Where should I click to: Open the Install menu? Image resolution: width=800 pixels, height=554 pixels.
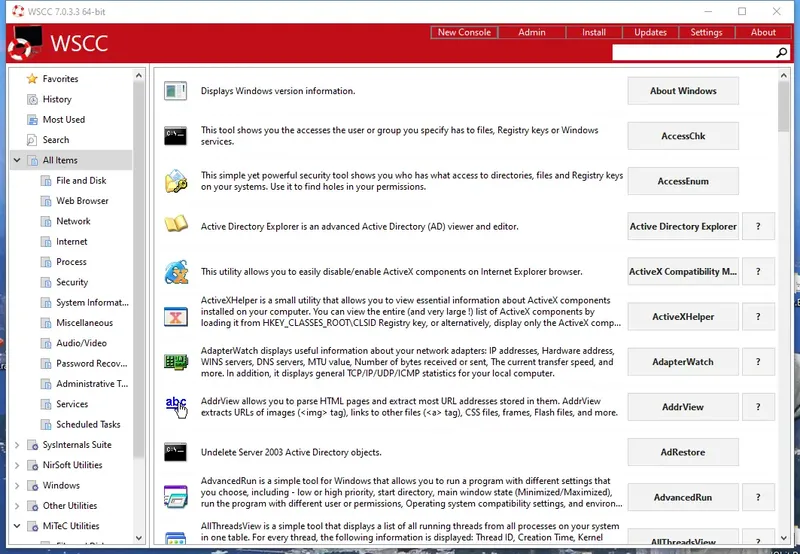[x=594, y=32]
